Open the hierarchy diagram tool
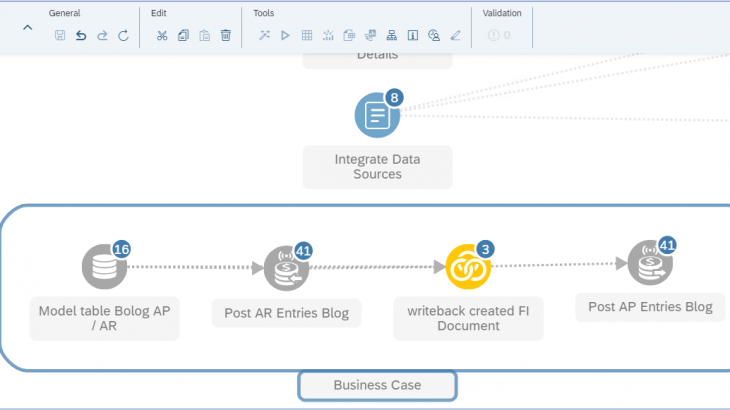 pyautogui.click(x=392, y=35)
